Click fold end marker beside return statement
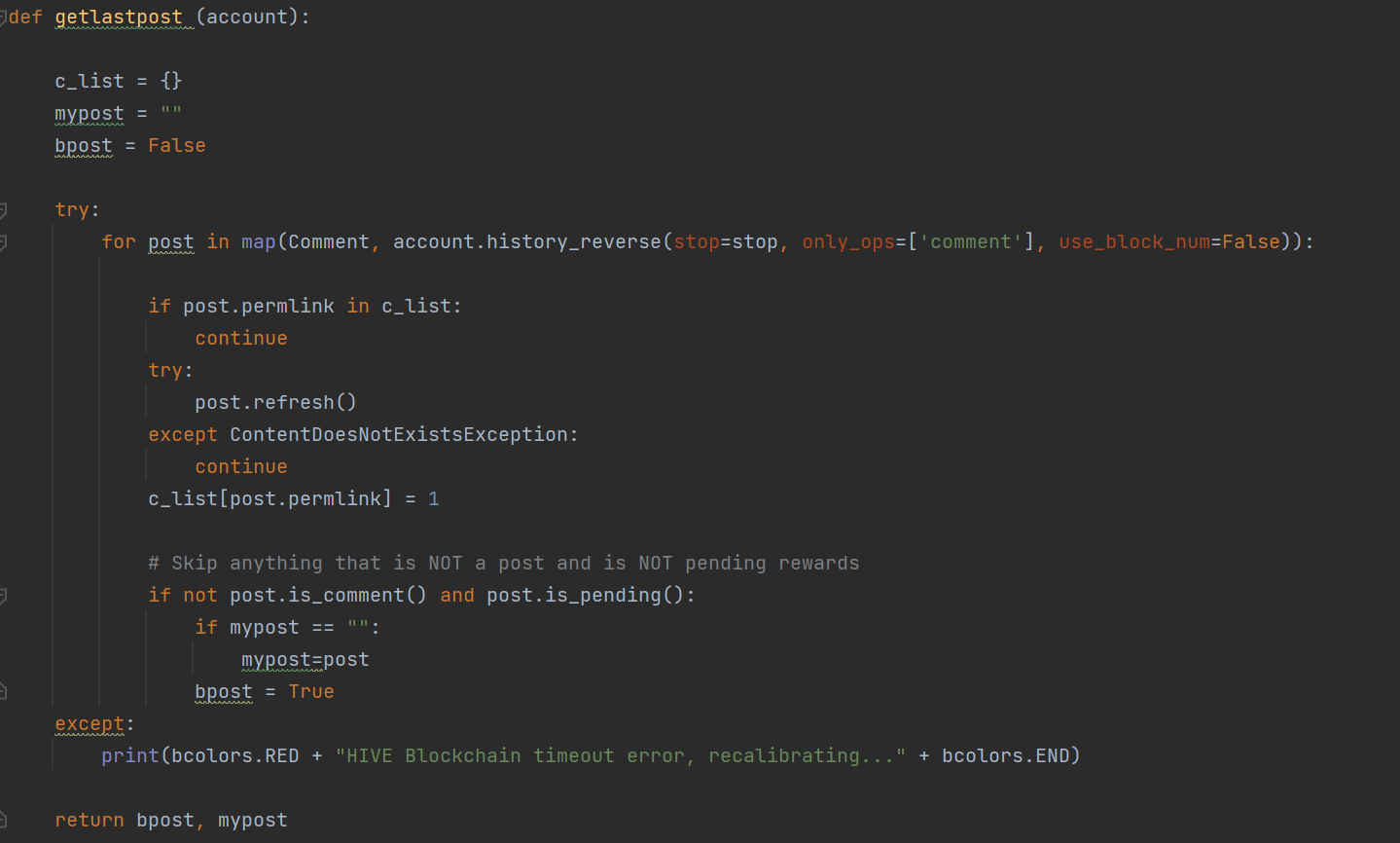1400x843 pixels. pyautogui.click(x=3, y=821)
